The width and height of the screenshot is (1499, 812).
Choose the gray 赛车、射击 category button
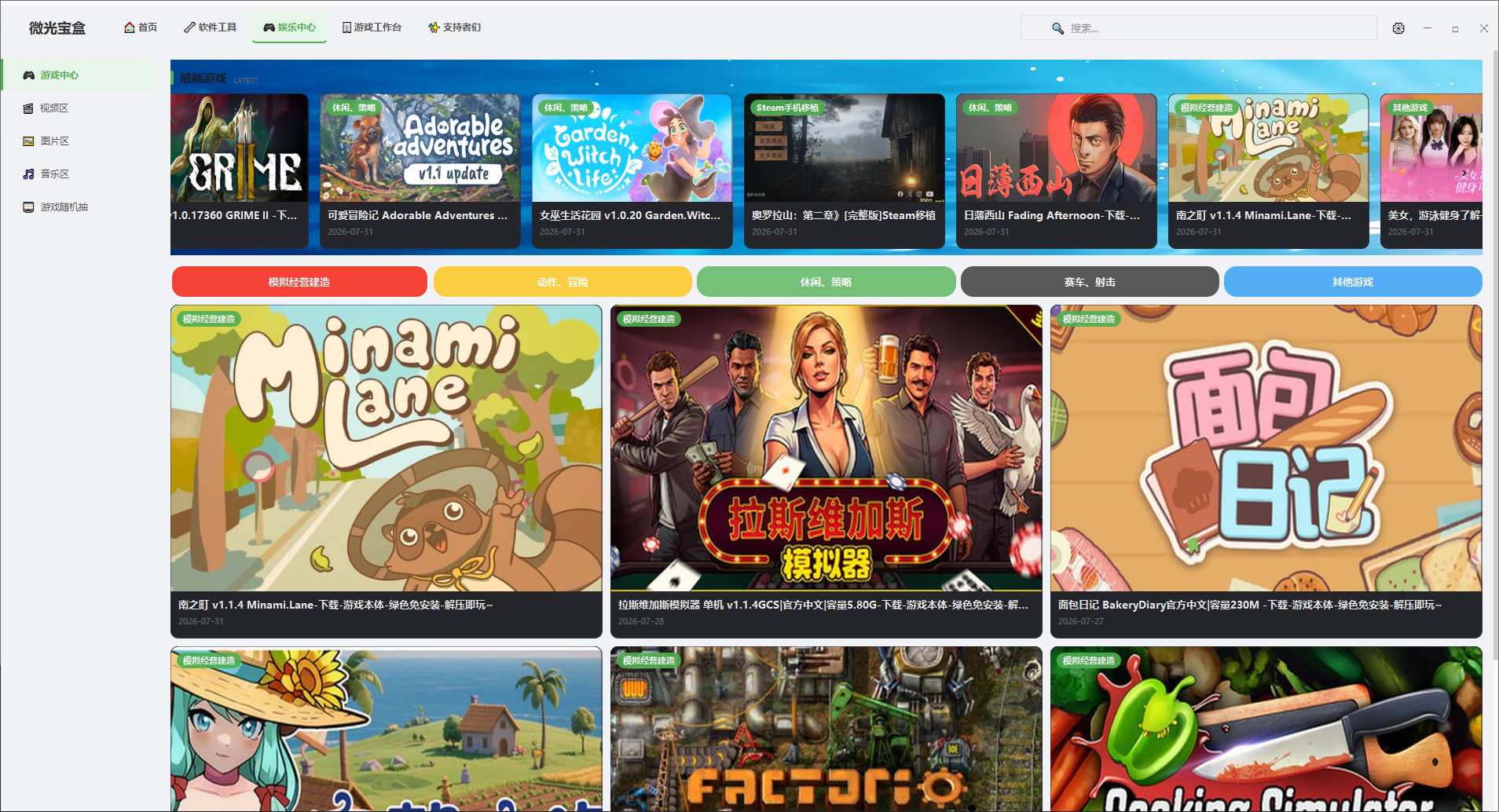1090,282
